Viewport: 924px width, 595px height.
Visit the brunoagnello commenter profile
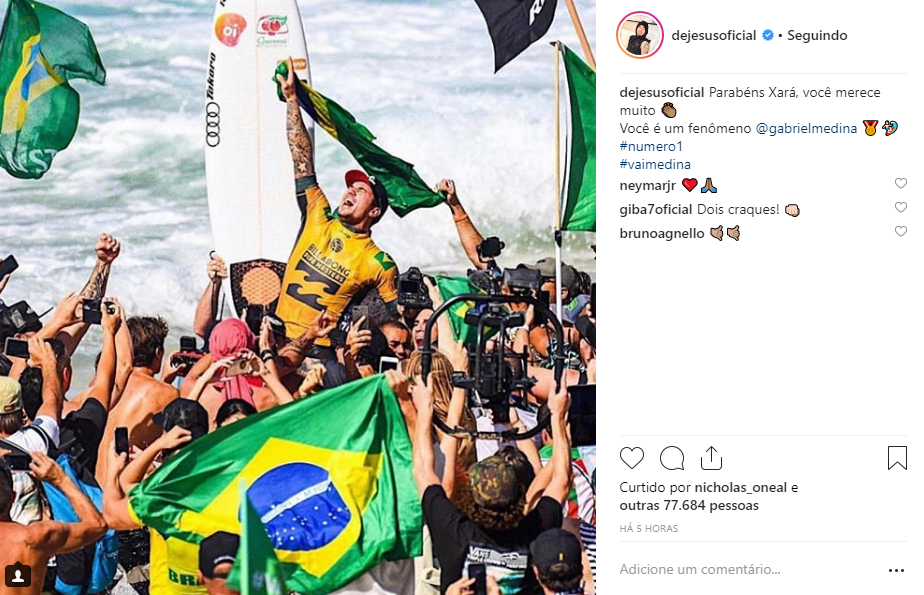[x=662, y=234]
